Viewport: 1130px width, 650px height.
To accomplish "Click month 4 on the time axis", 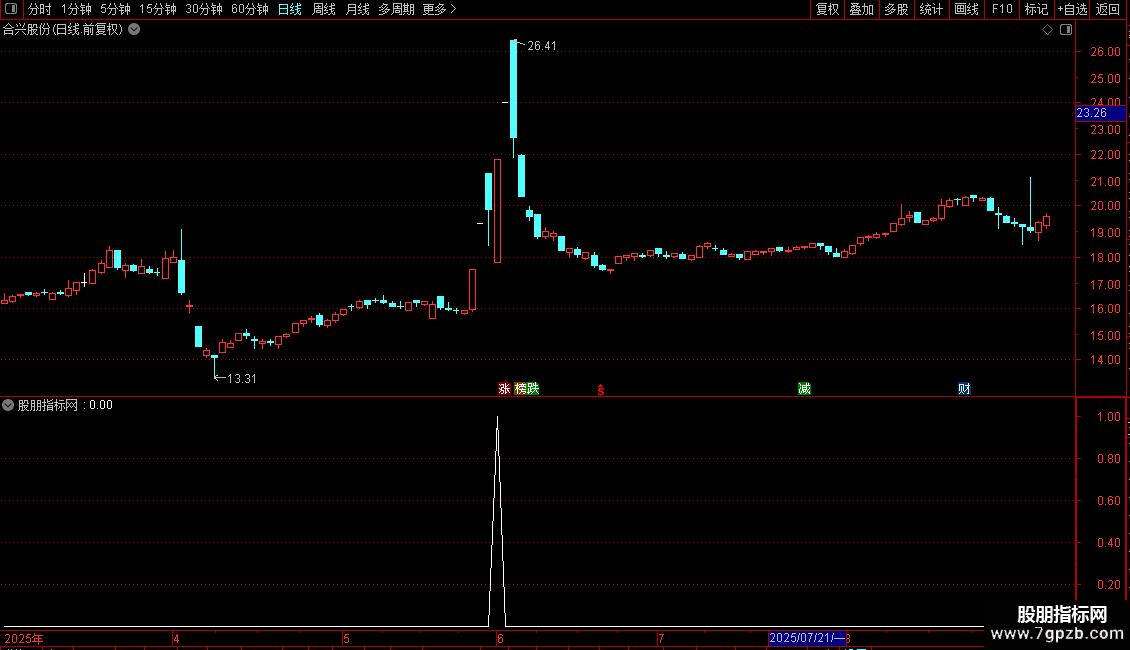I will [177, 638].
